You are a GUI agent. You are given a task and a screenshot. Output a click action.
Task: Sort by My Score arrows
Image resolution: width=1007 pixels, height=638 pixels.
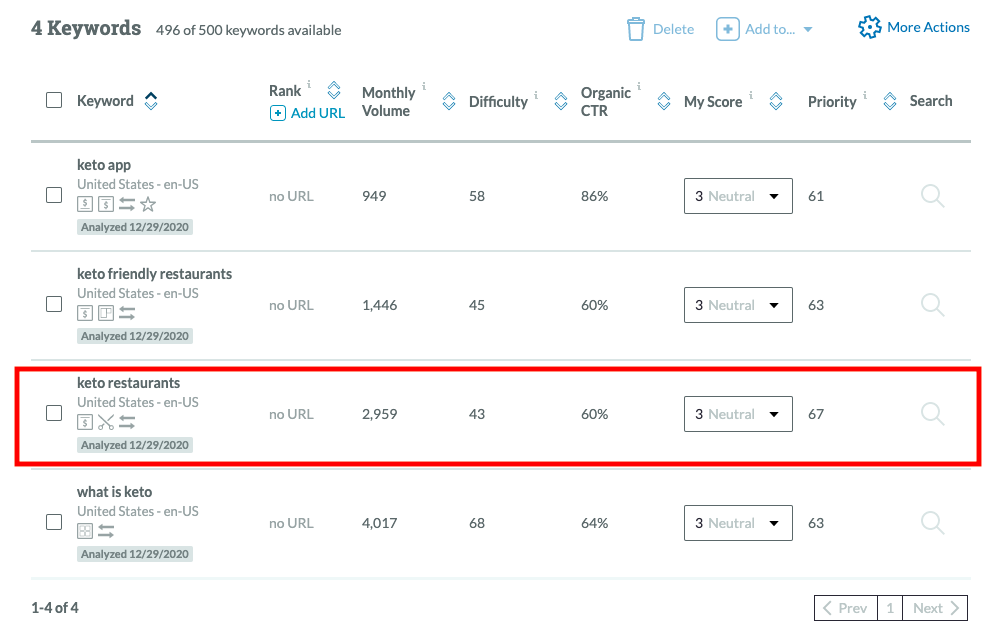[x=776, y=101]
